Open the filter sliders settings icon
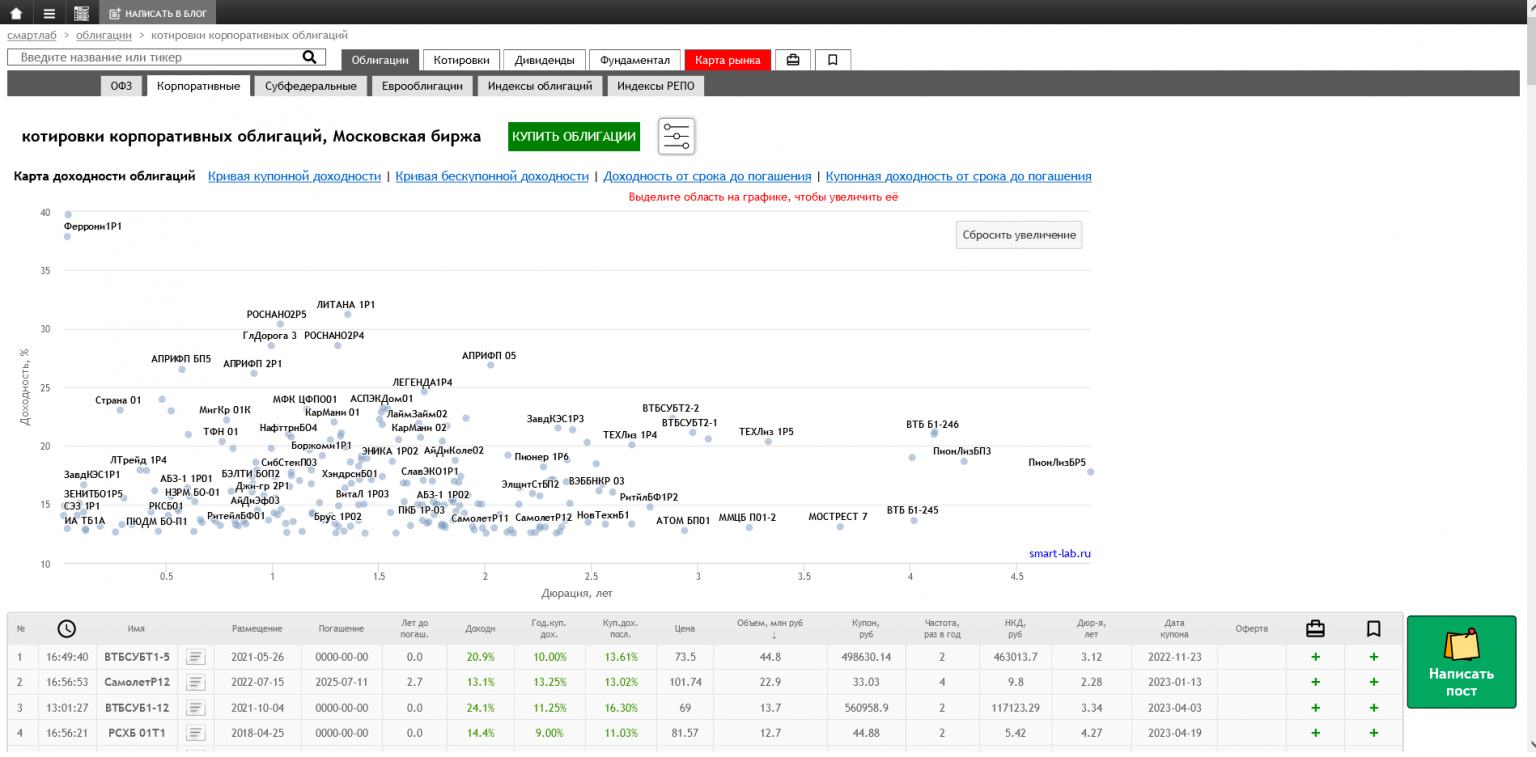1536x757 pixels. (x=676, y=136)
